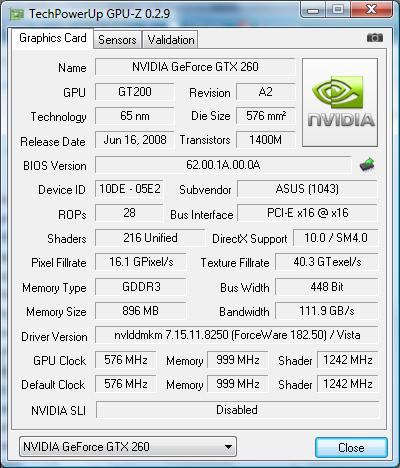Click the GPU-Z title bar app icon

(17, 14)
